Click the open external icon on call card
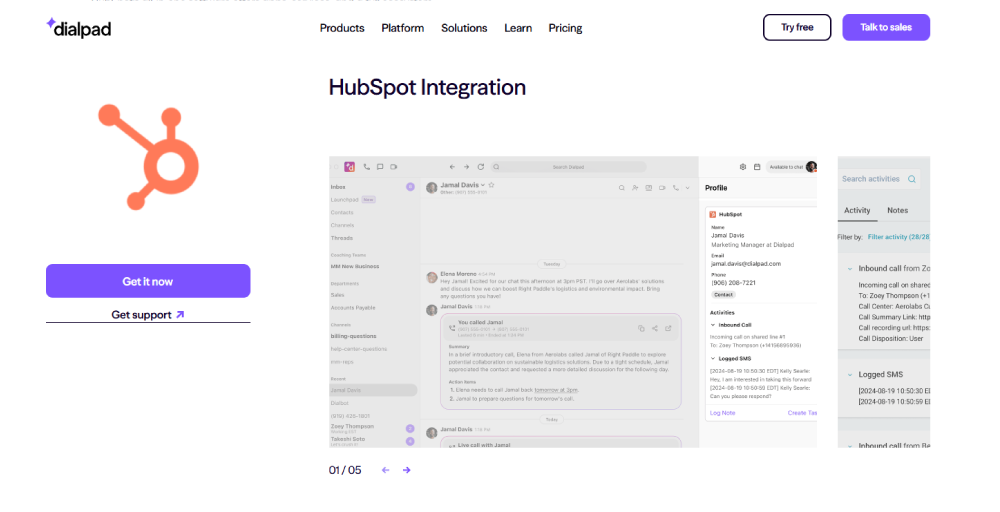Image resolution: width=1000 pixels, height=512 pixels. coord(668,328)
